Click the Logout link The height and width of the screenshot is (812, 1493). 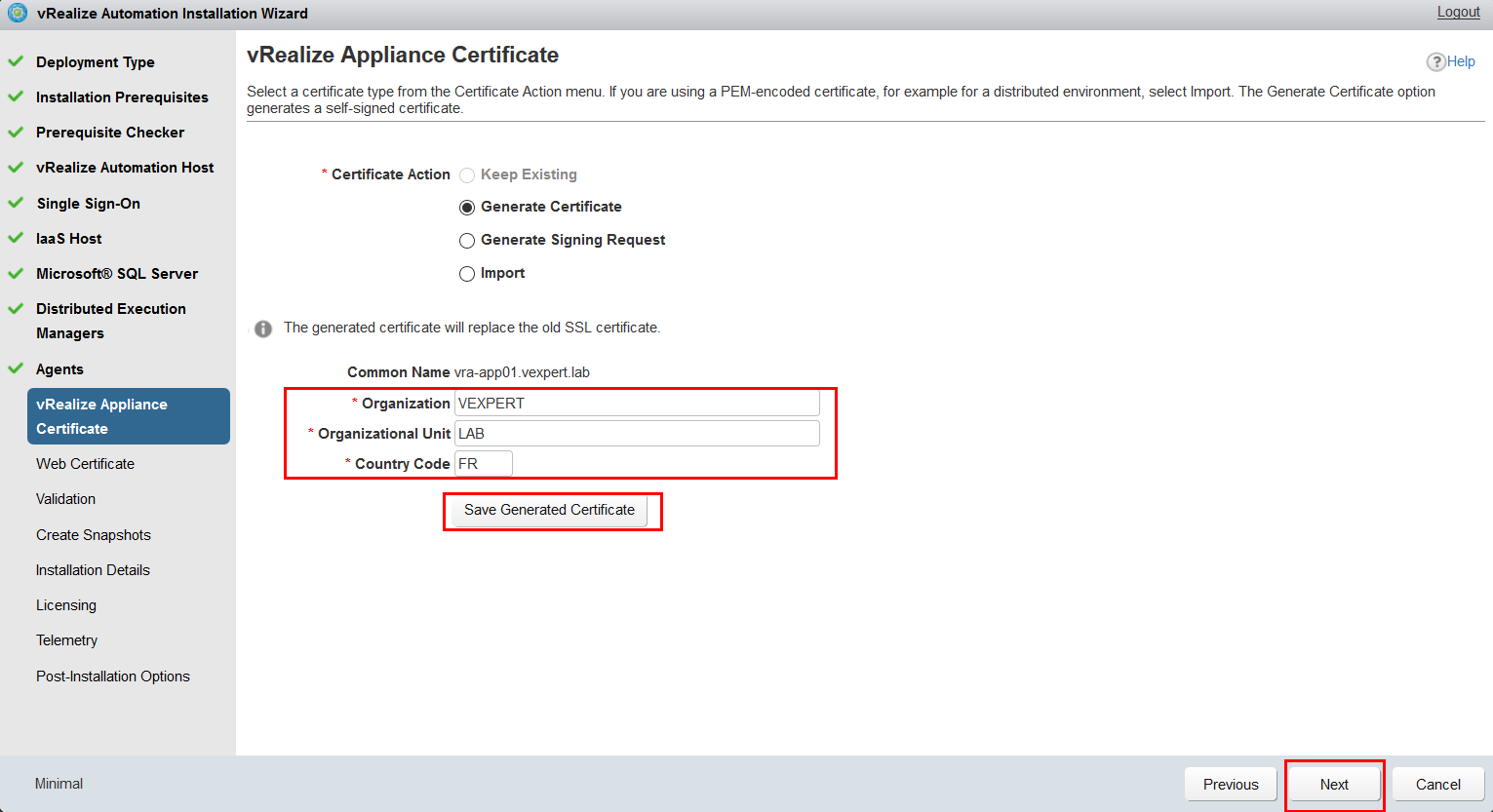pos(1459,12)
